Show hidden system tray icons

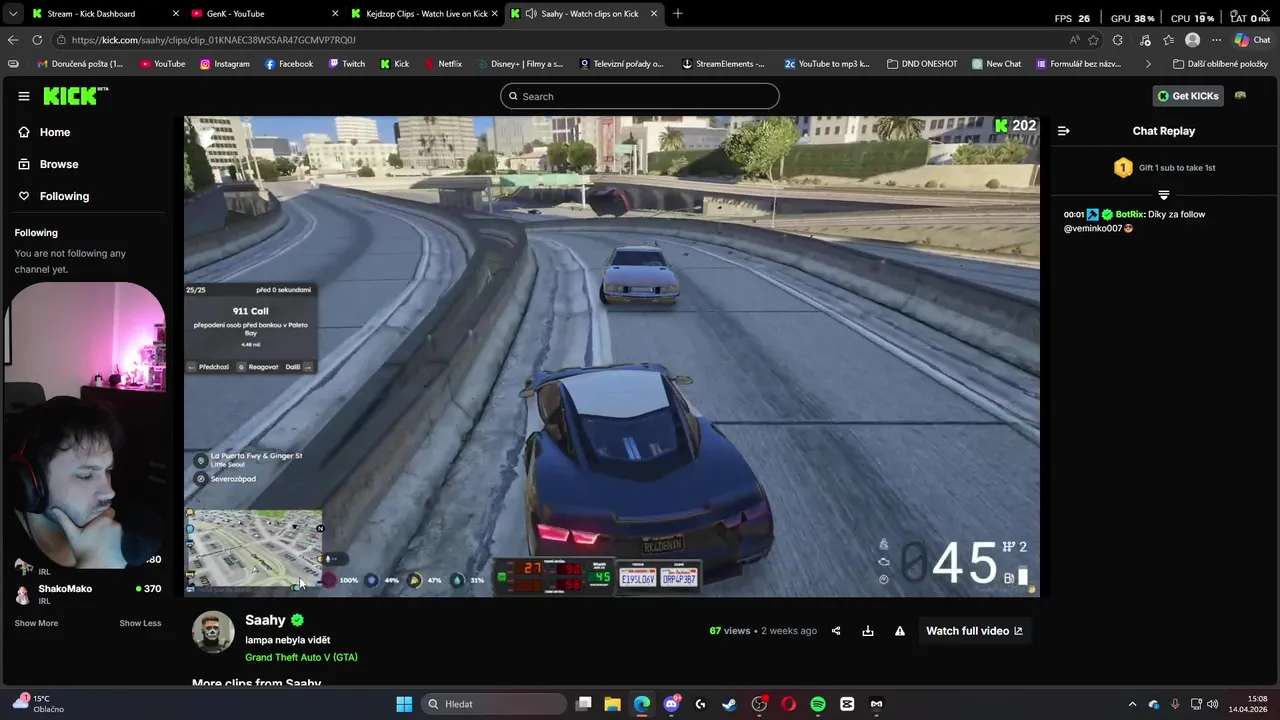point(1133,704)
